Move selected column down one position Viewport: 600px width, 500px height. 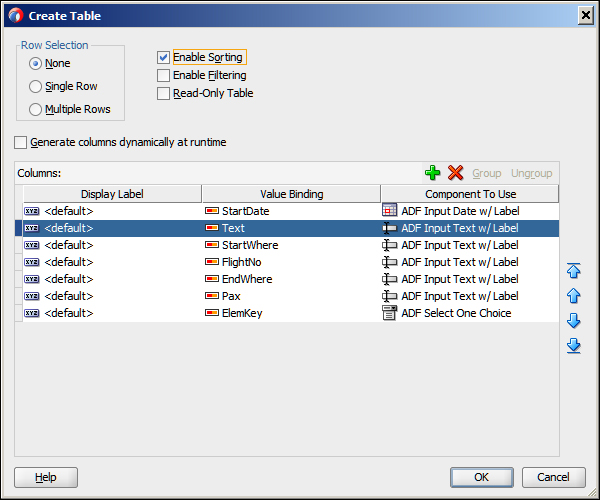click(x=573, y=321)
